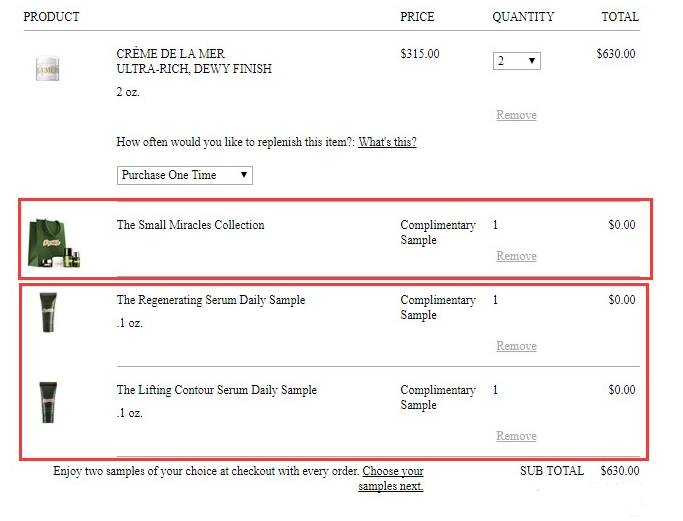The image size is (683, 521).
Task: Follow the Choose your samples next link
Action: pos(391,478)
